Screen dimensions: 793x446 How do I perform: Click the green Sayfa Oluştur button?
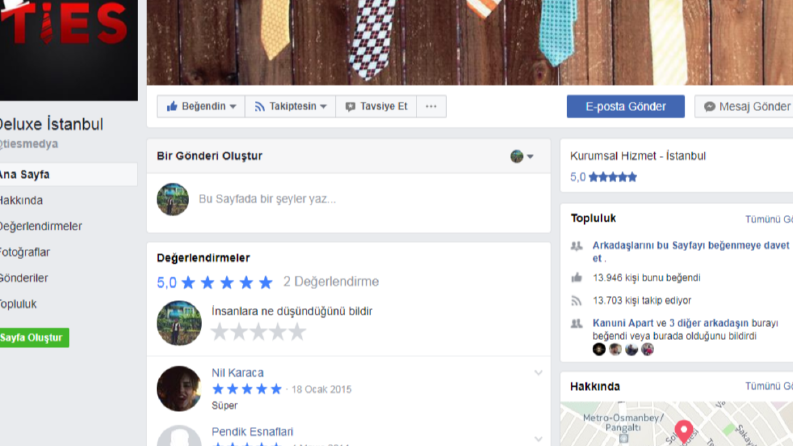tap(33, 337)
